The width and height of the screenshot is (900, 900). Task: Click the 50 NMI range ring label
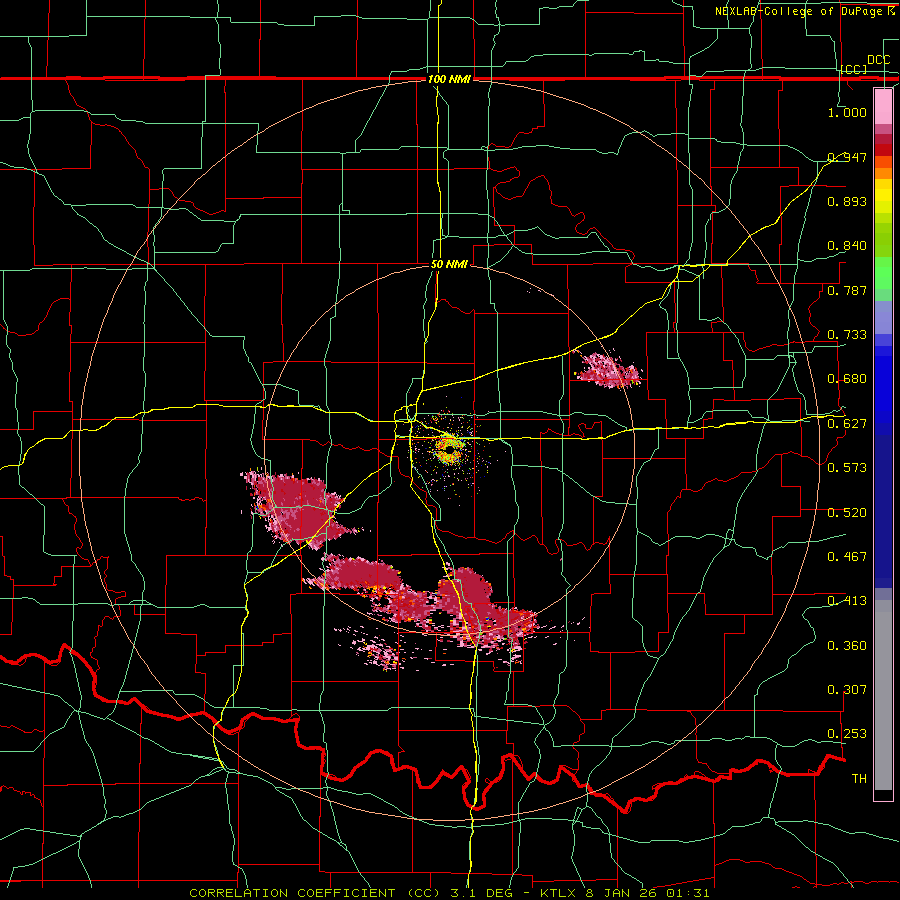[449, 265]
